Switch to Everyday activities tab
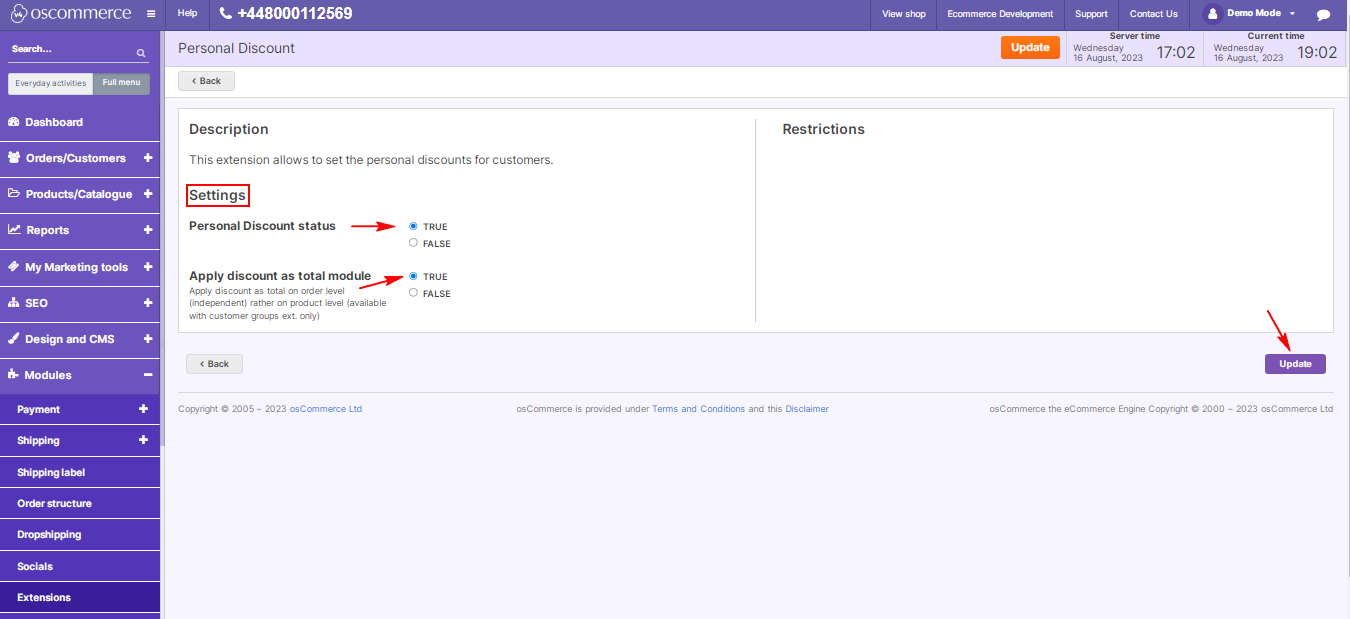The image size is (1350, 619). coord(51,83)
